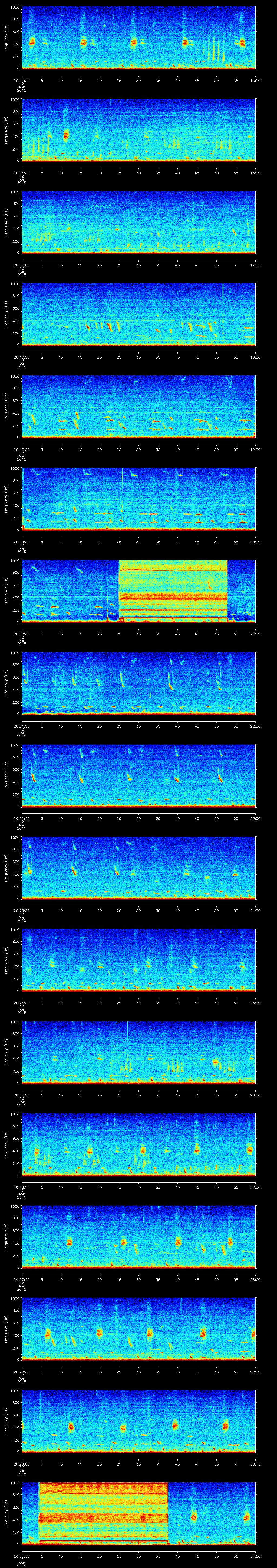Click the 30:00 end time label
The width and height of the screenshot is (277, 1568).
click(256, 1463)
